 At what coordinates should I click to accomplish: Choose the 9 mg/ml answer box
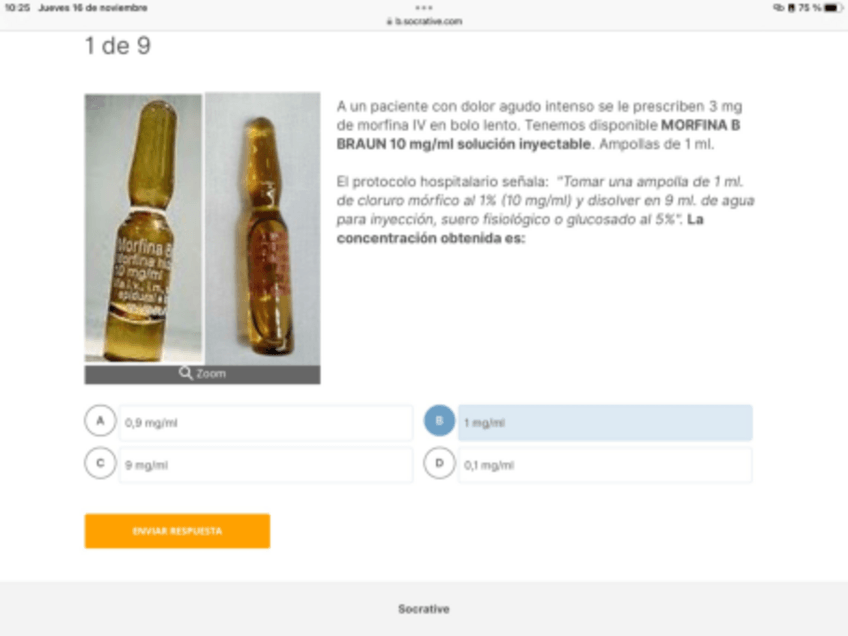coord(266,465)
